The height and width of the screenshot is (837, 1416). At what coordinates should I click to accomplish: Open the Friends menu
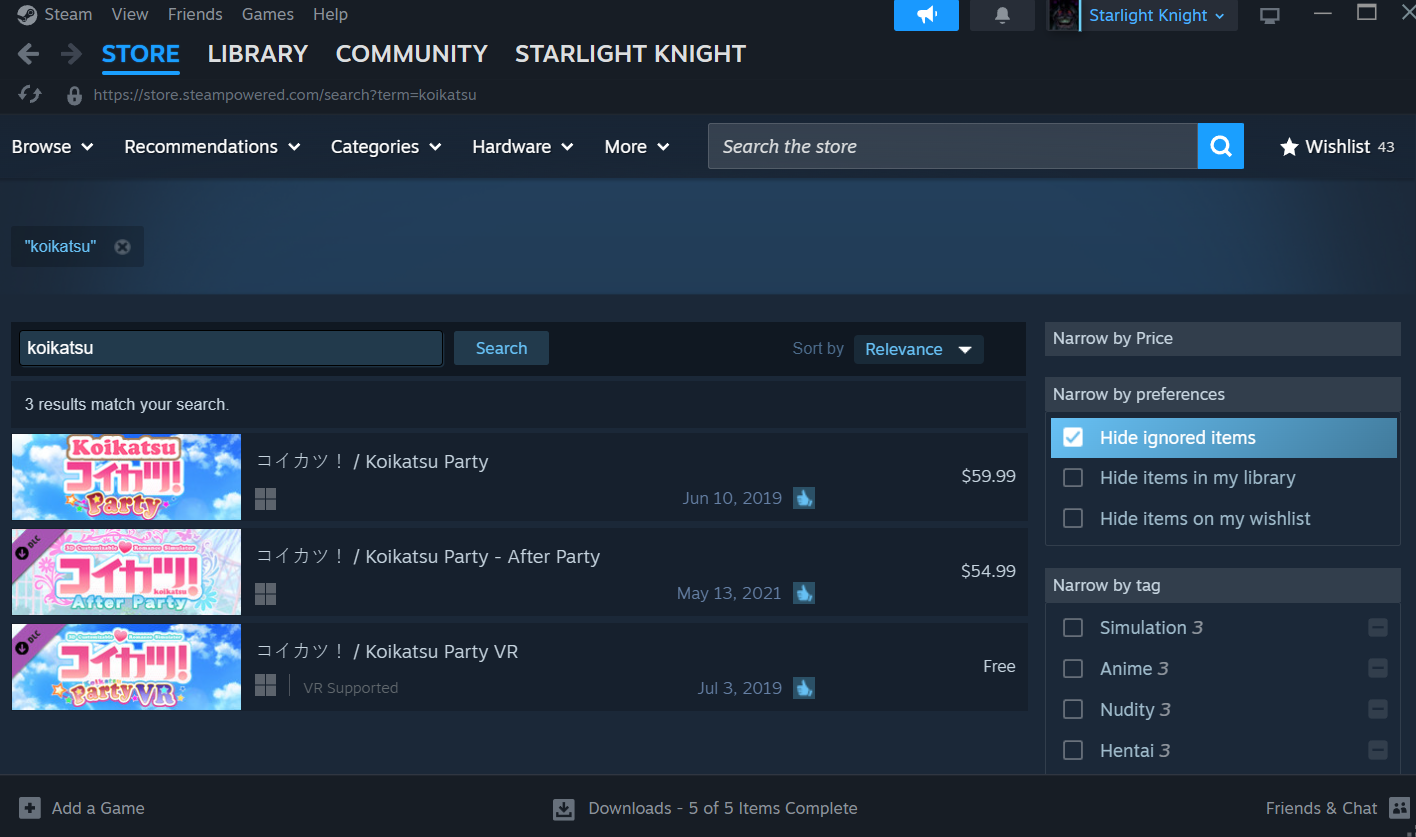[195, 14]
